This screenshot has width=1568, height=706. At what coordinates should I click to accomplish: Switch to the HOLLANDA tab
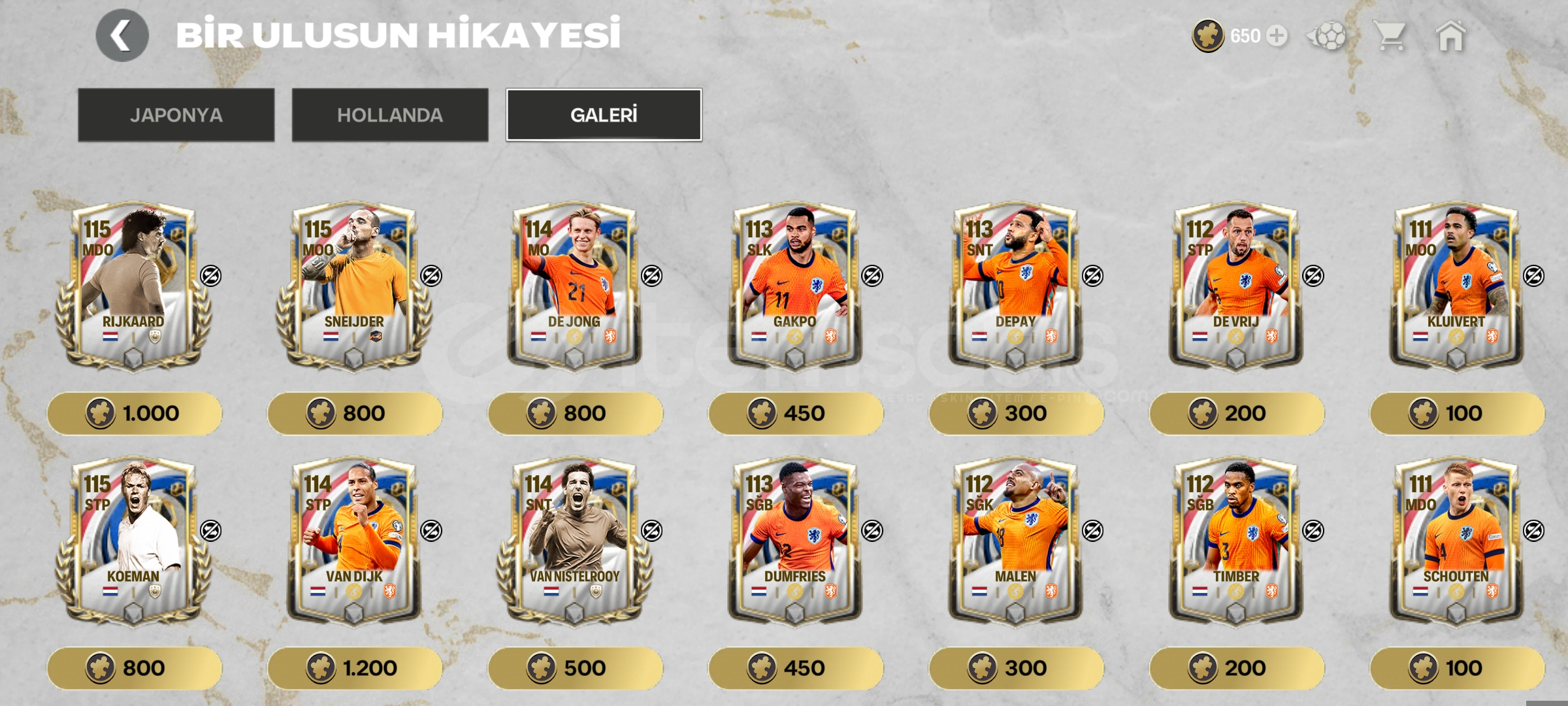tap(390, 115)
